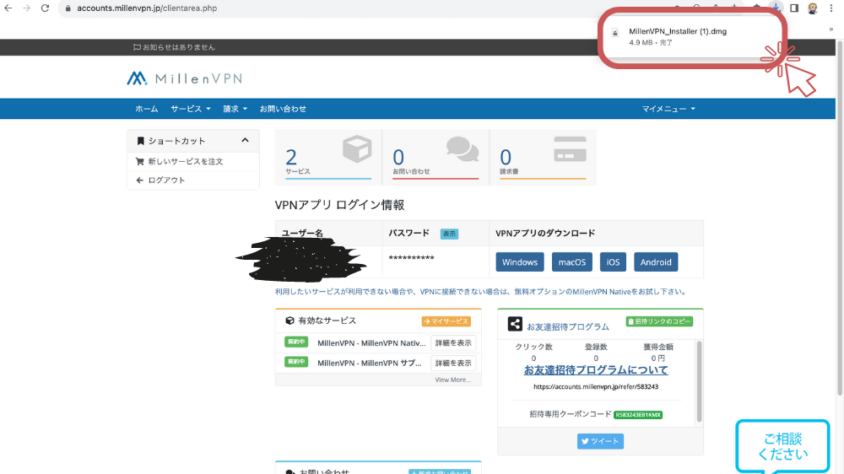The width and height of the screenshot is (844, 474).
Task: Download the Windows VPN app
Action: click(520, 262)
